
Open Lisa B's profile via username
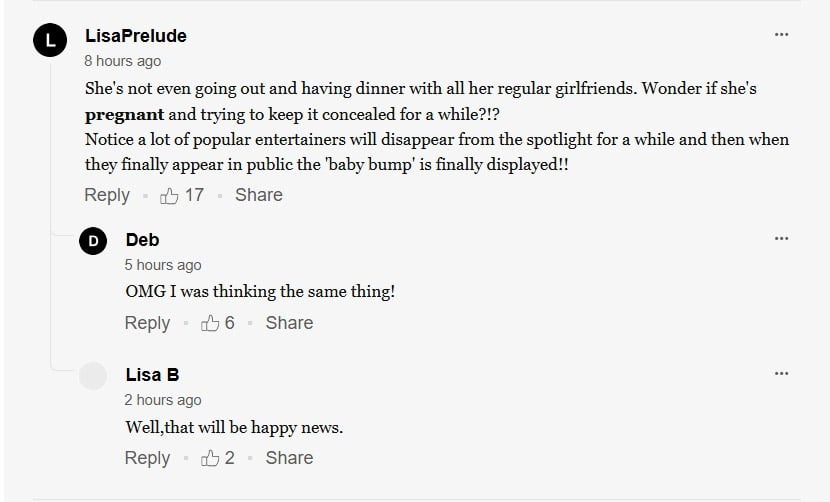152,375
